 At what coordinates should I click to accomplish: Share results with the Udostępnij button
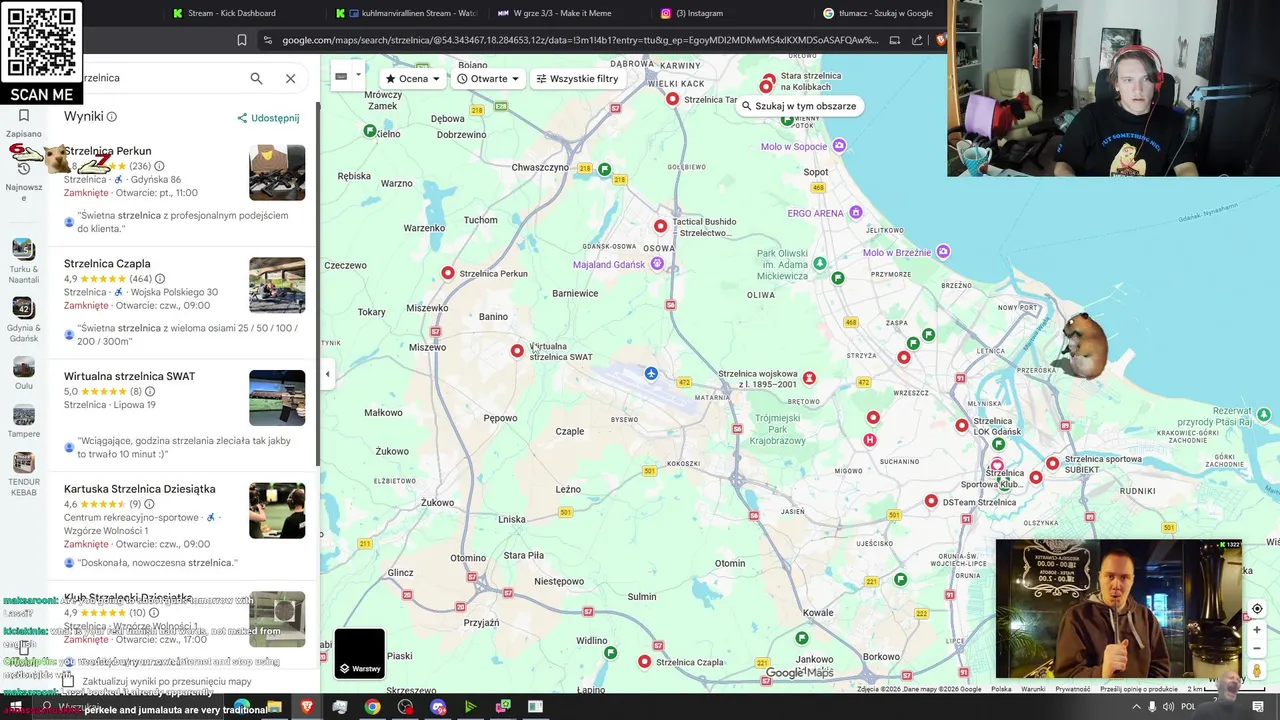coord(268,118)
